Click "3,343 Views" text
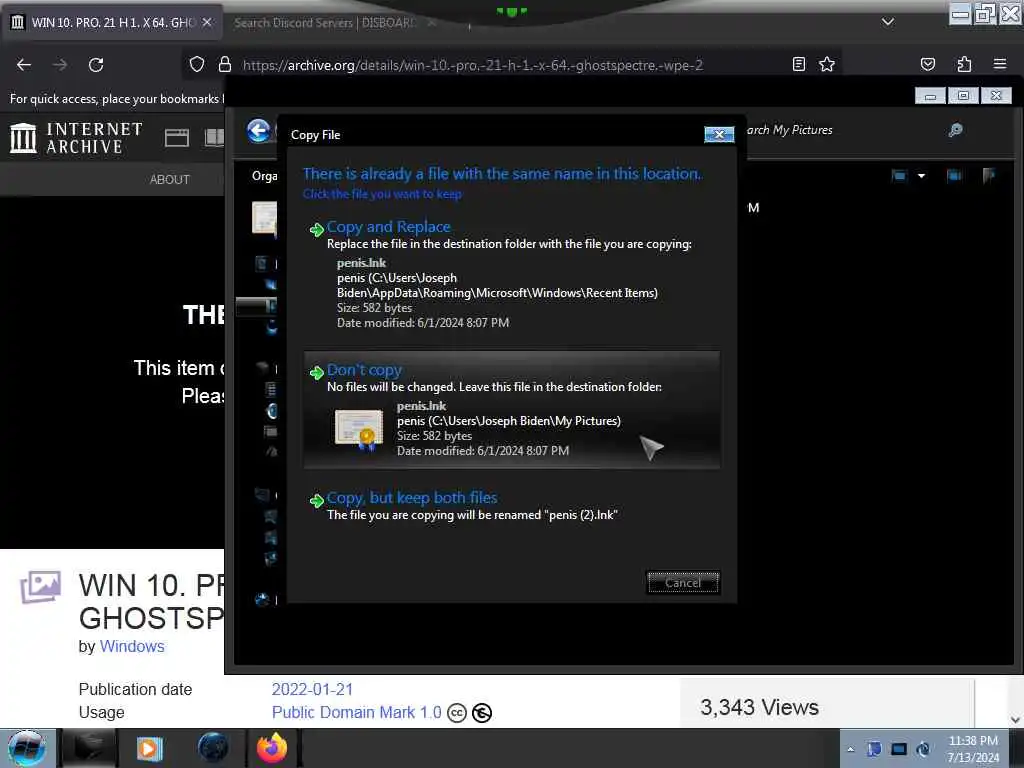The height and width of the screenshot is (768, 1024). point(759,707)
